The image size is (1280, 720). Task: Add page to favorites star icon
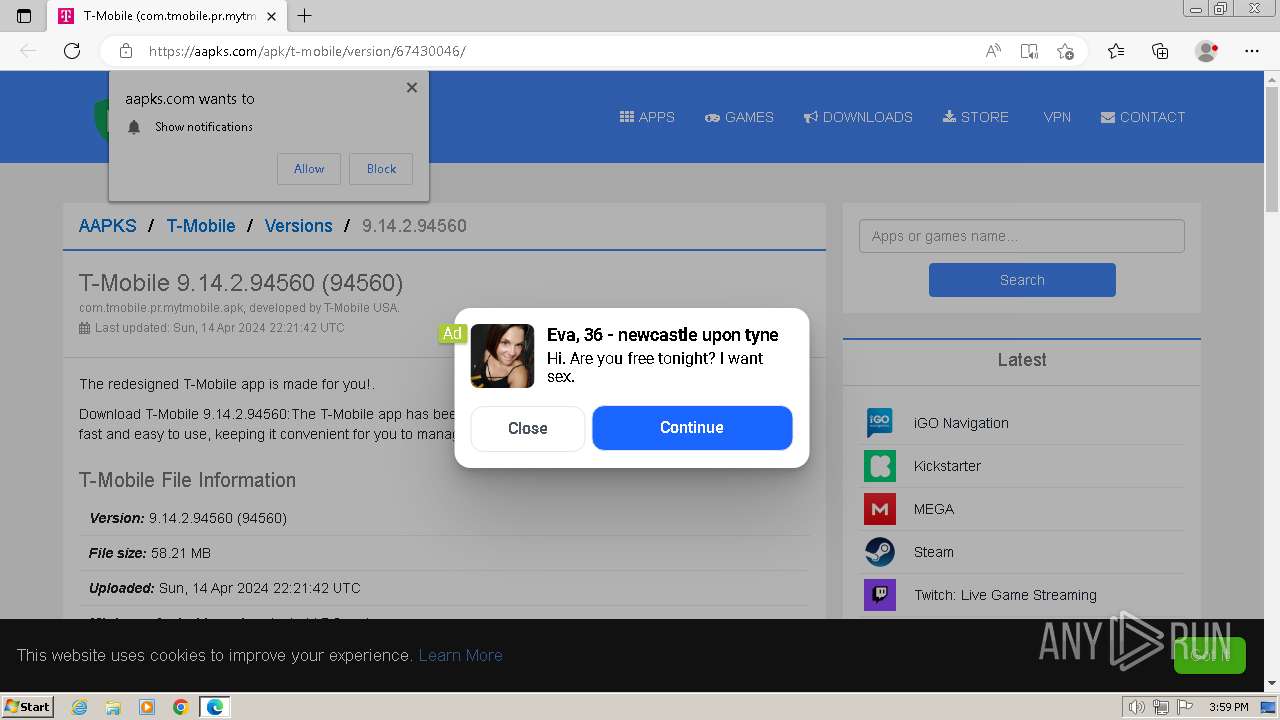[1065, 51]
